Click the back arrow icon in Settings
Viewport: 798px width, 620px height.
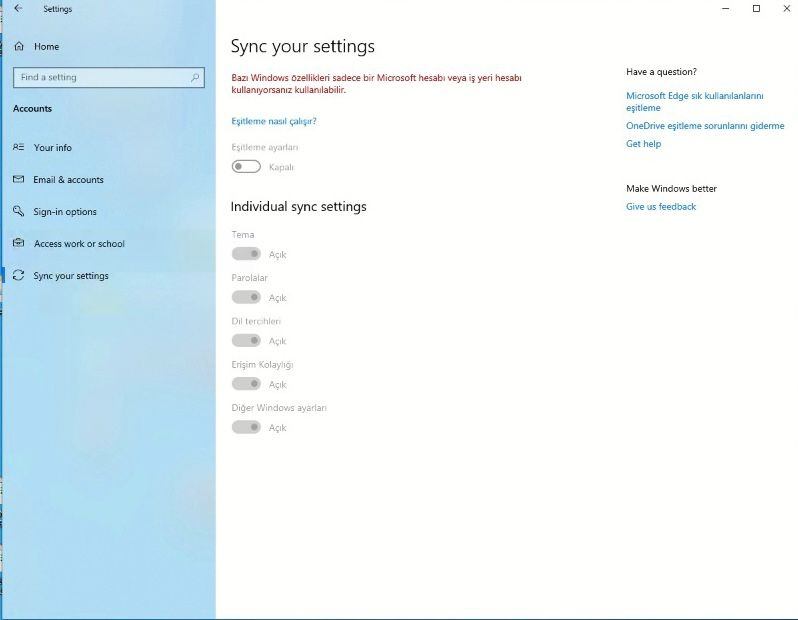click(x=18, y=8)
